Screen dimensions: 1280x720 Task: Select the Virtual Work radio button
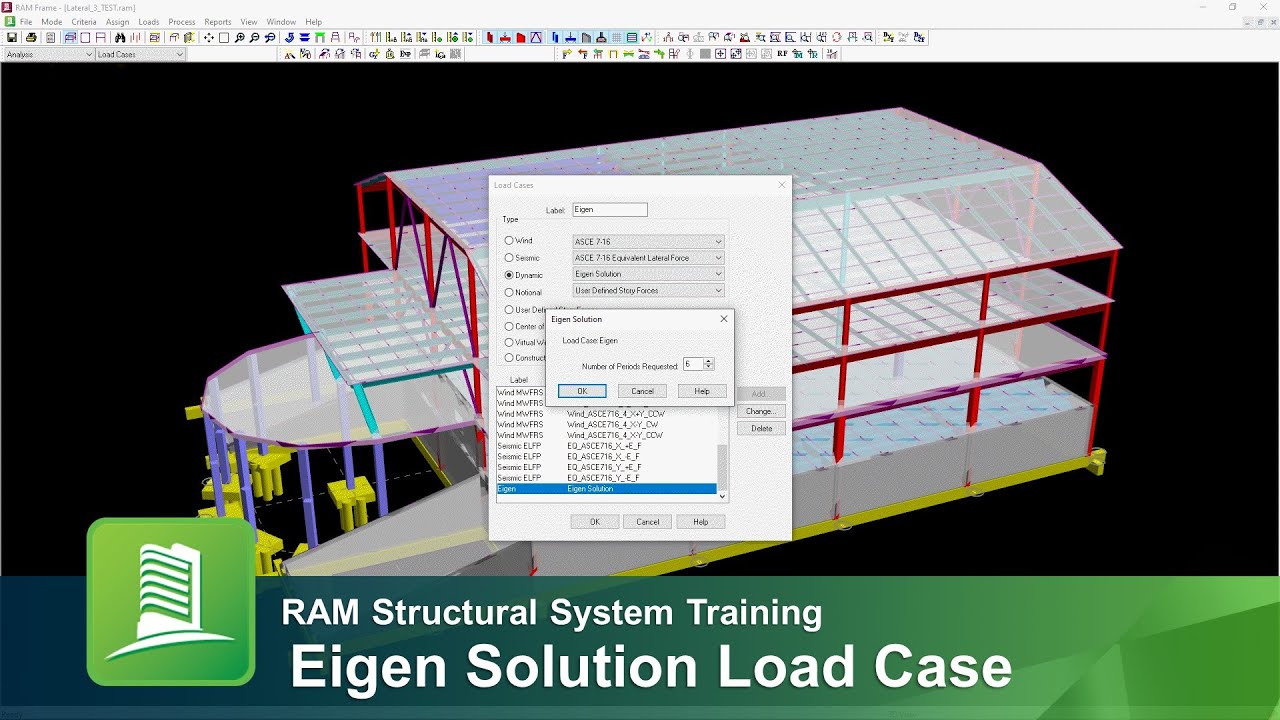[x=509, y=342]
